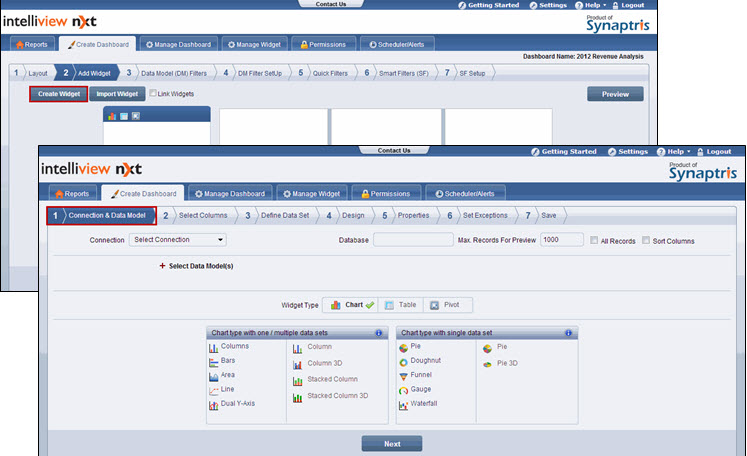
Task: Open Manage Dashboard tab in back window
Action: coord(179,44)
